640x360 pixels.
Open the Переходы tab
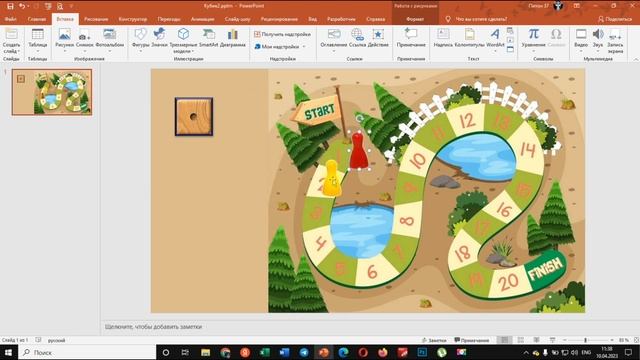pyautogui.click(x=169, y=19)
